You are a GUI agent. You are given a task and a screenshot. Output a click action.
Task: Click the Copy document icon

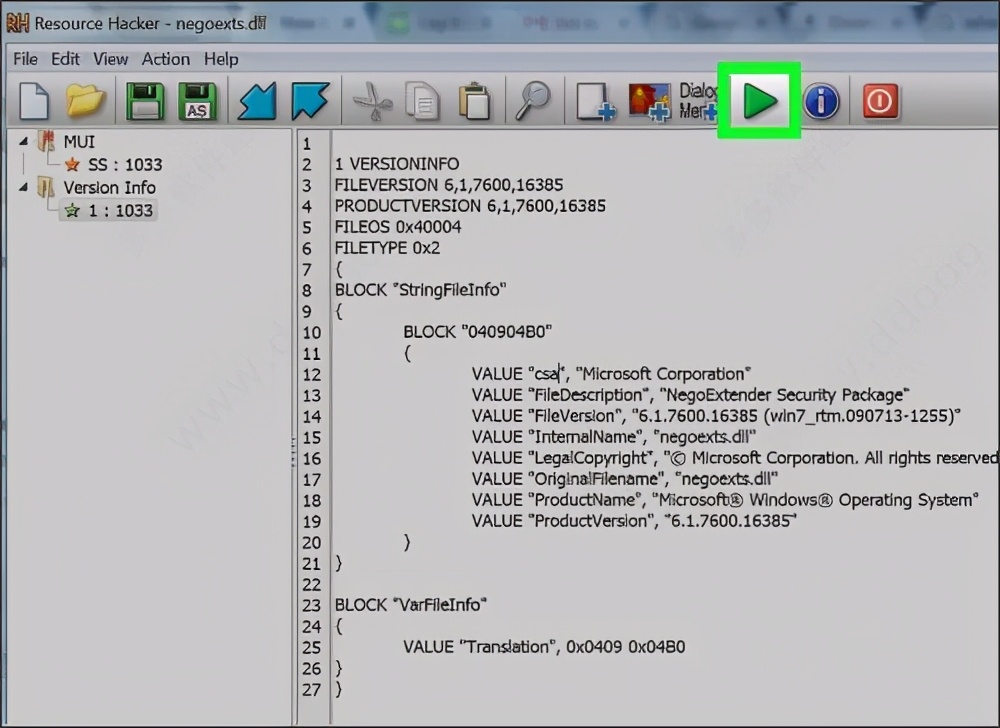421,100
